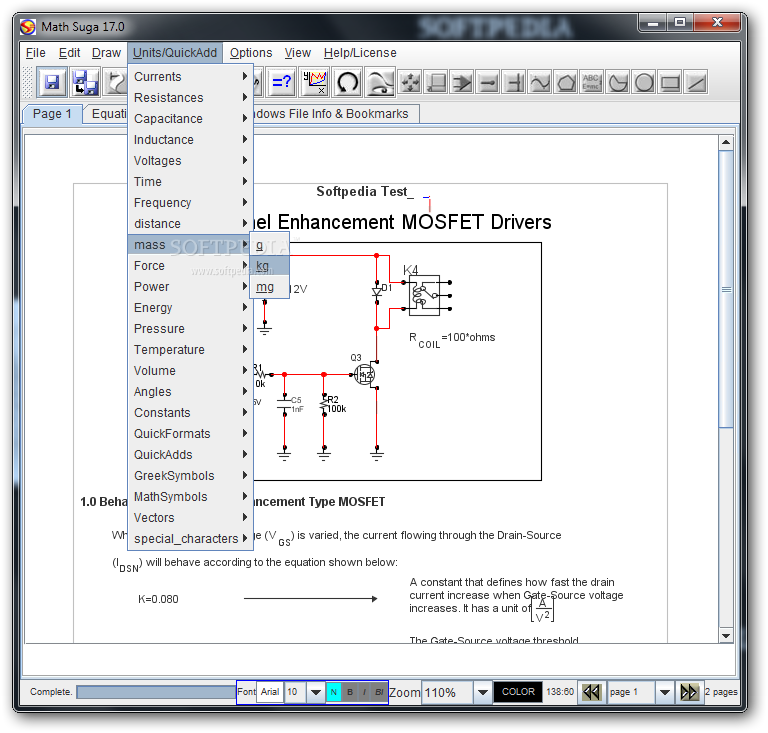
Task: Click the circular refresh arrow icon
Action: click(347, 82)
